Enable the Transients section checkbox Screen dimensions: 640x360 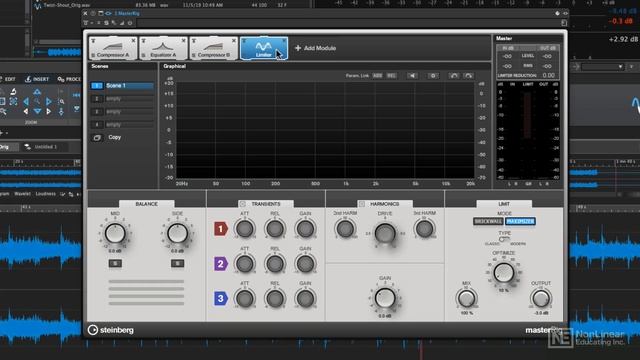tap(242, 204)
